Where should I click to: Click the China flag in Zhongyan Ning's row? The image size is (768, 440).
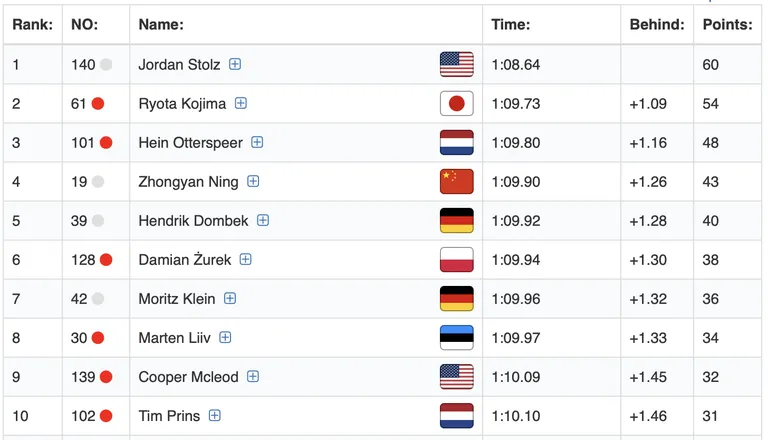click(x=456, y=181)
